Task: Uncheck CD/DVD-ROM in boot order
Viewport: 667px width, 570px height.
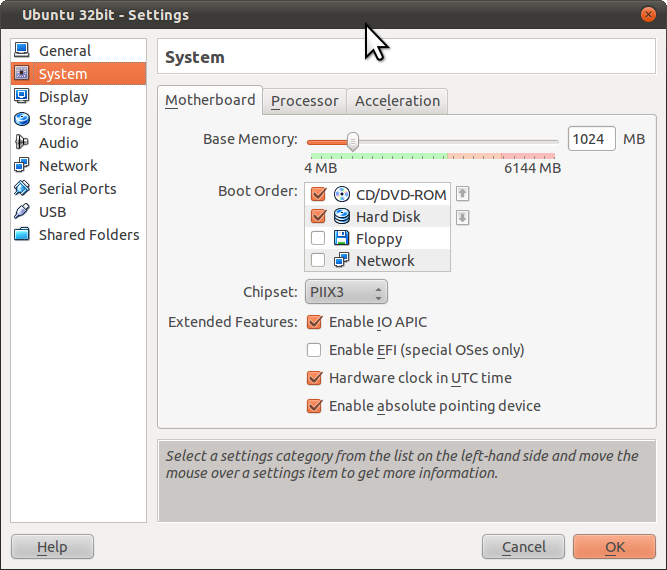Action: click(x=319, y=195)
